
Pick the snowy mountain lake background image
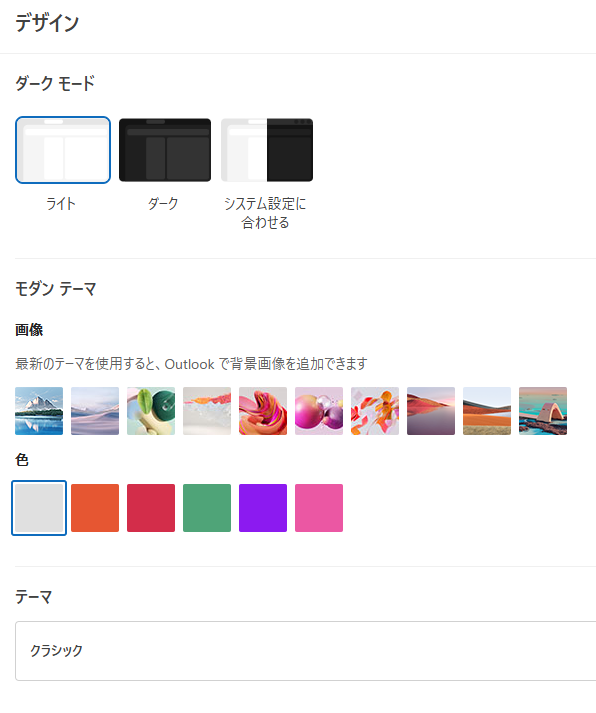pos(39,411)
